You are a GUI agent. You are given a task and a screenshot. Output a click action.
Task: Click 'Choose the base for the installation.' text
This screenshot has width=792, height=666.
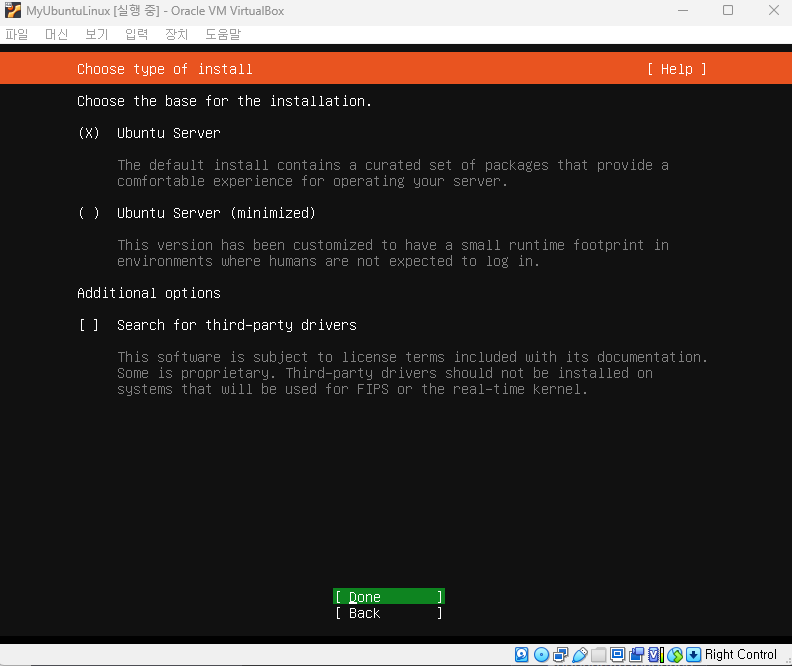224,101
